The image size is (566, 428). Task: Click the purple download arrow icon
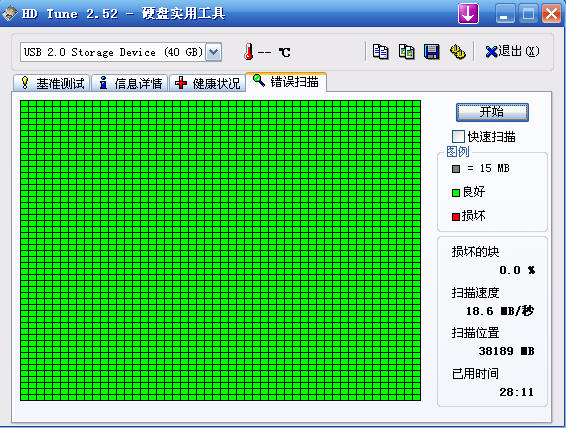[x=468, y=14]
